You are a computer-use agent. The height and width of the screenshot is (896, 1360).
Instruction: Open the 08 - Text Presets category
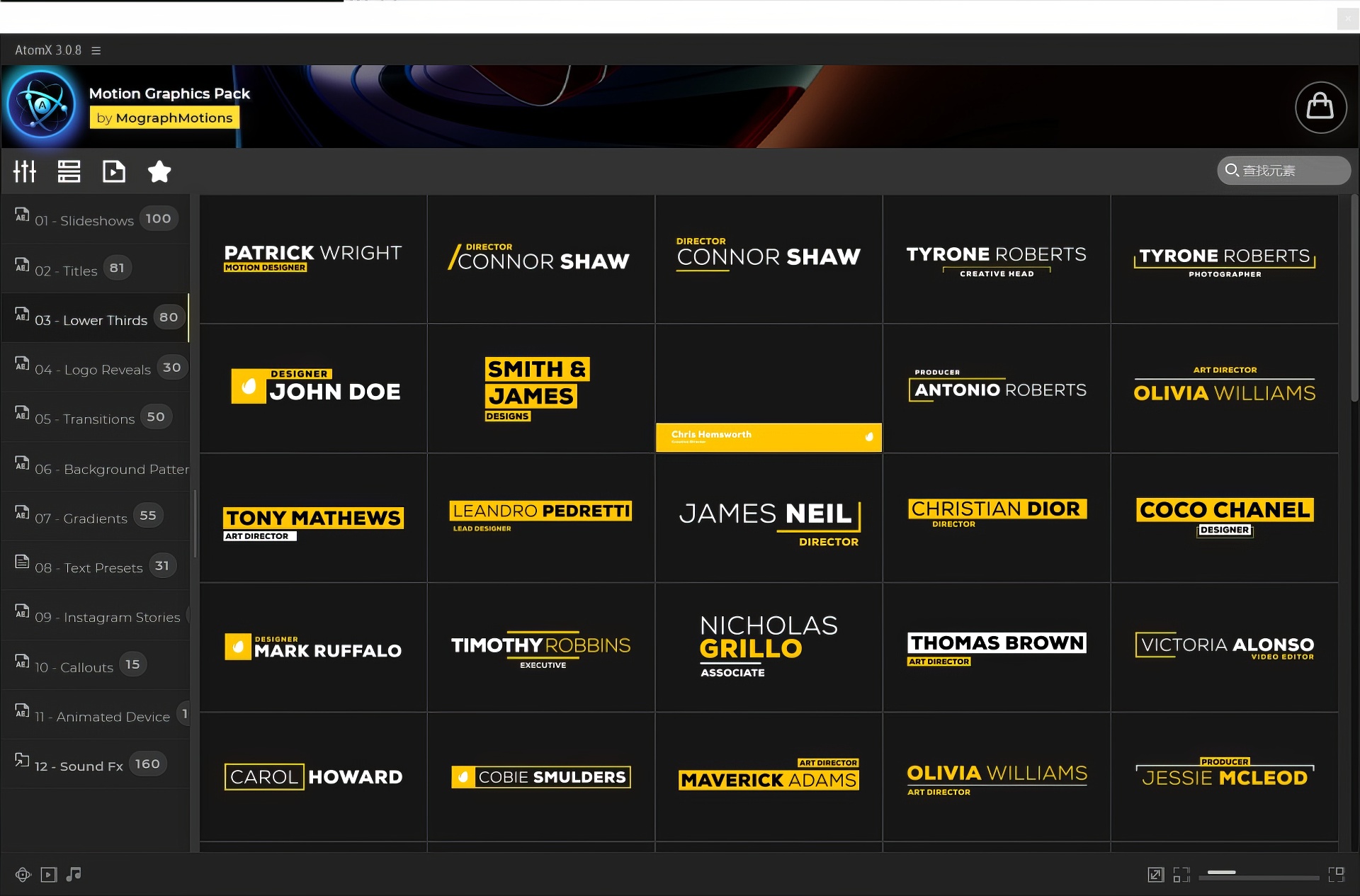[96, 567]
